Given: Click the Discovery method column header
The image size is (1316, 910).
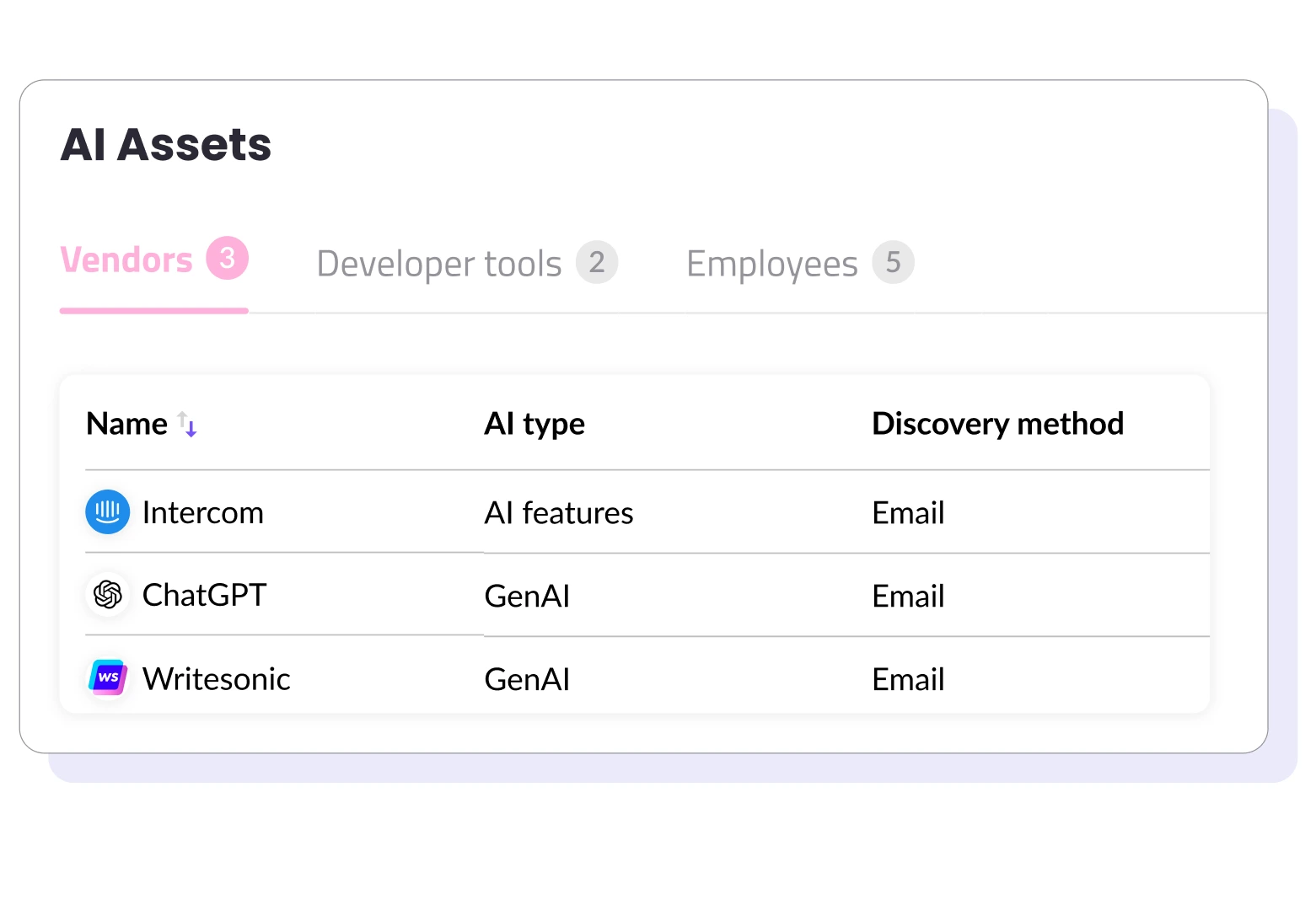Looking at the screenshot, I should 997,424.
